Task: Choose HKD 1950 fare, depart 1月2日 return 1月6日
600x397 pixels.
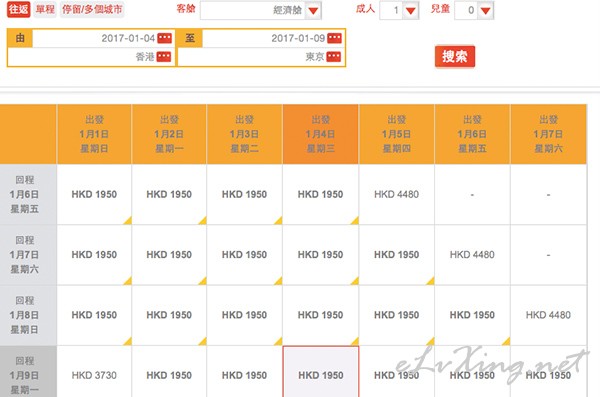Action: (x=169, y=194)
